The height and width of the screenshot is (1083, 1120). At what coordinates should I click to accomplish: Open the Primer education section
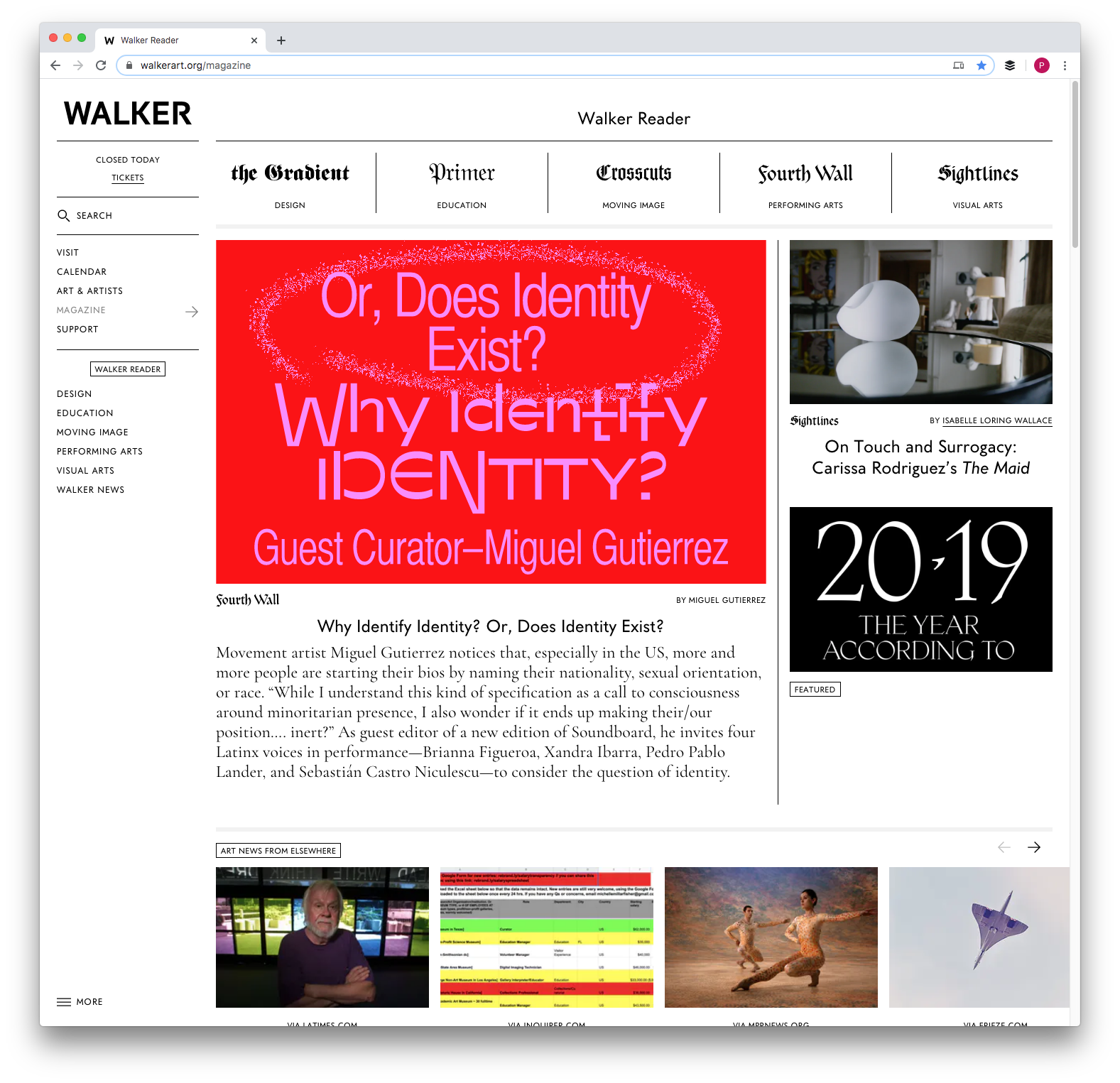462,184
